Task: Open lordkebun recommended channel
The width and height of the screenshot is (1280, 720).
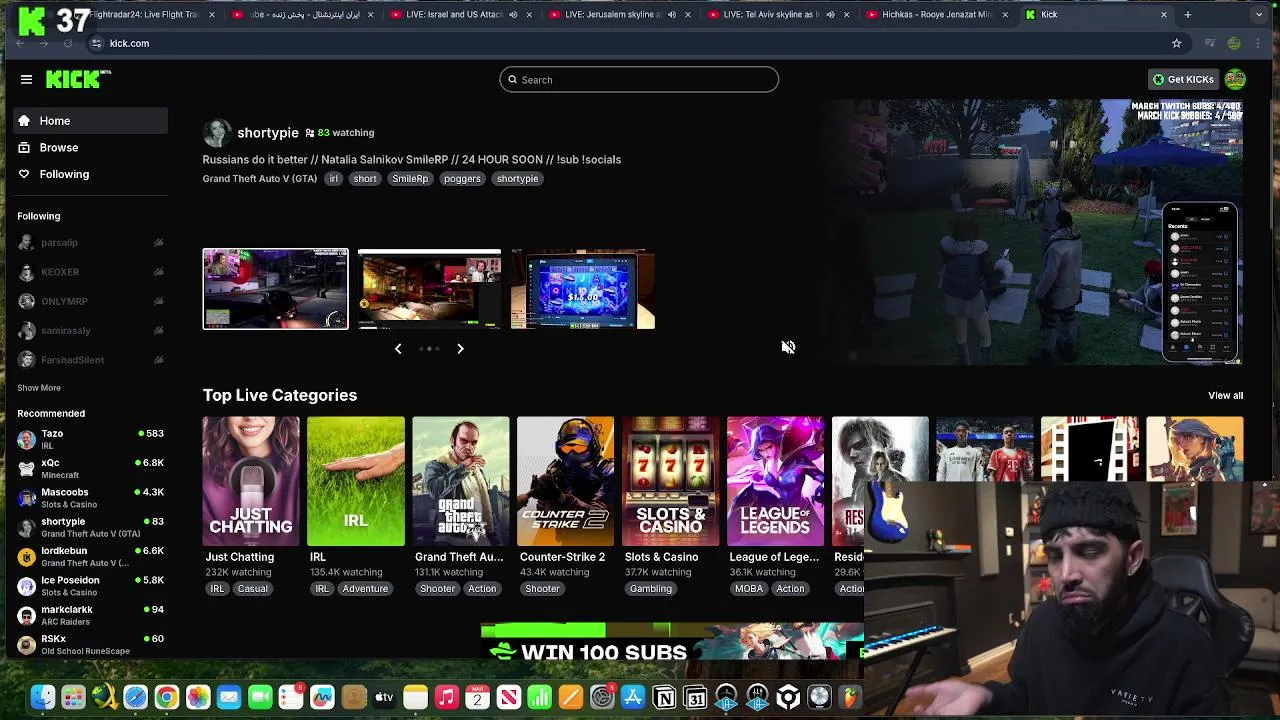Action: pos(91,556)
